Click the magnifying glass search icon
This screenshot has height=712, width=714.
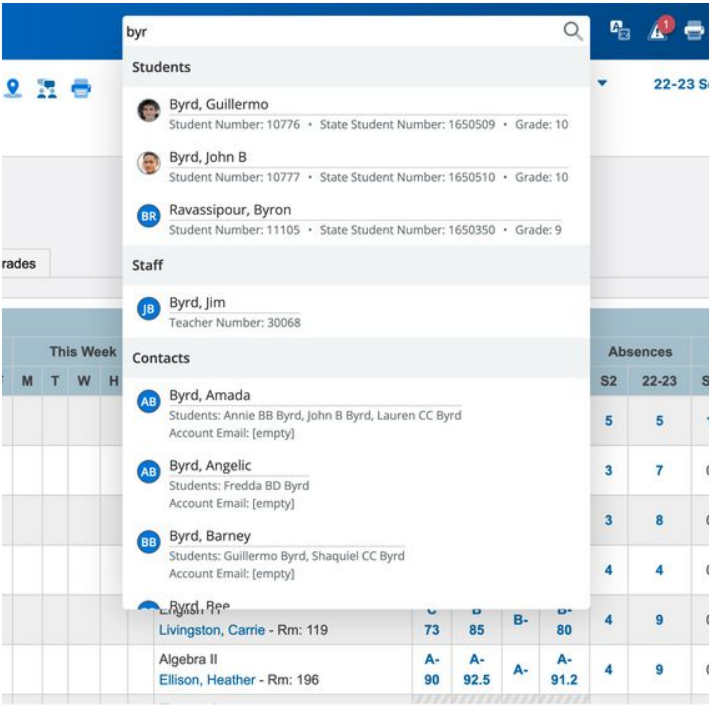(x=573, y=32)
